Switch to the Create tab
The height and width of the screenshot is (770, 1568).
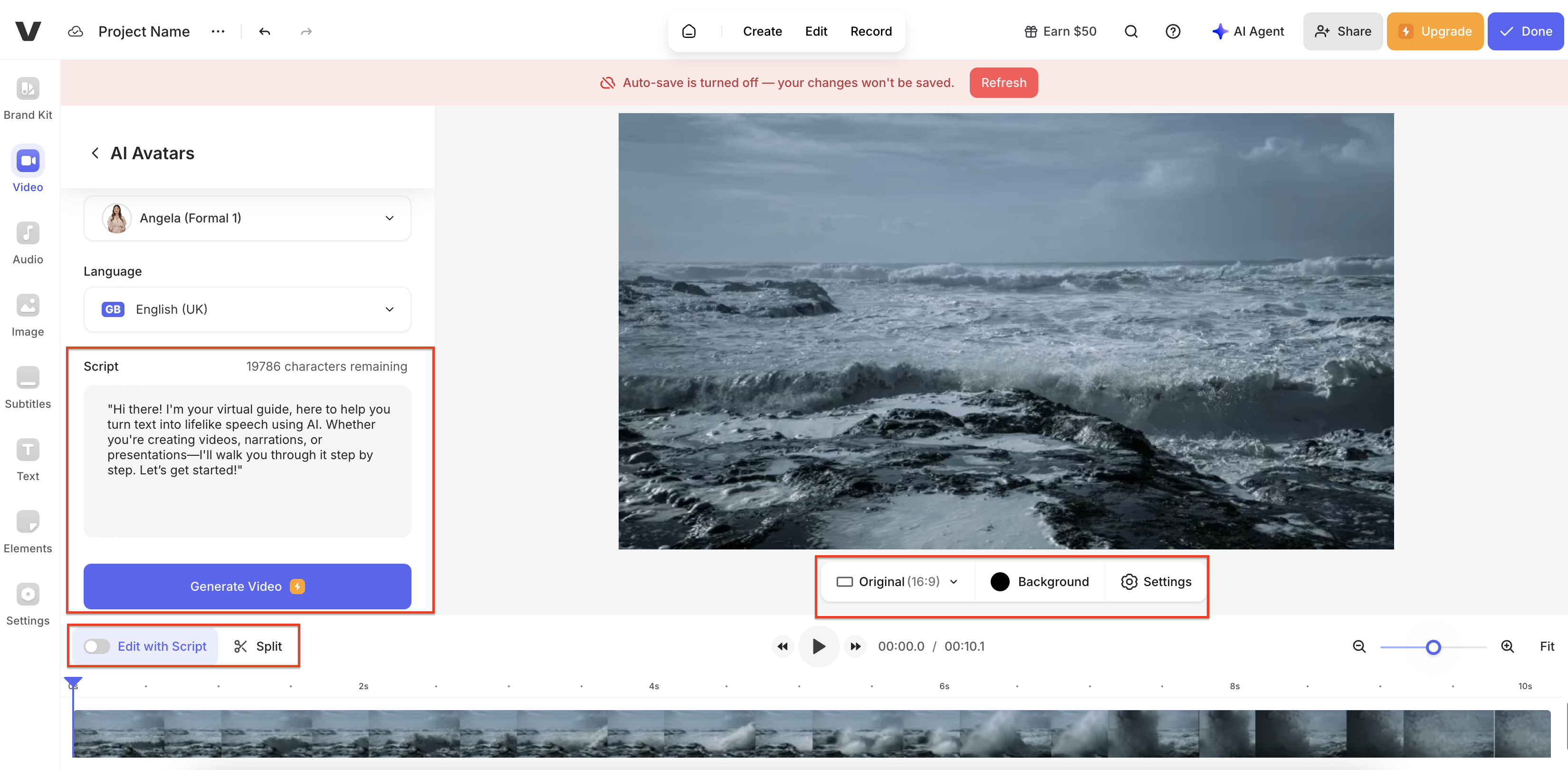762,32
